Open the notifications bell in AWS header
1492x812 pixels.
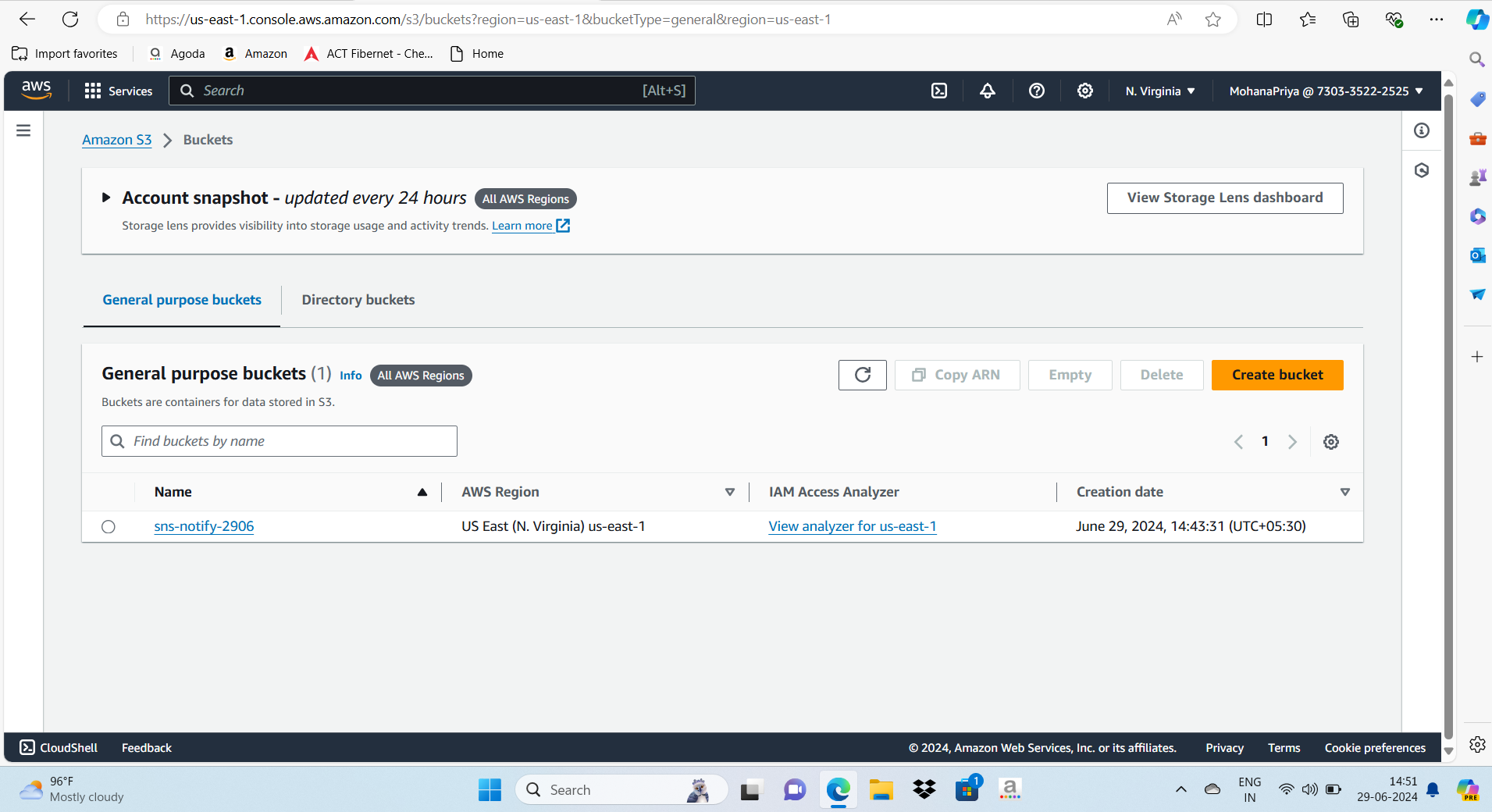[x=988, y=91]
